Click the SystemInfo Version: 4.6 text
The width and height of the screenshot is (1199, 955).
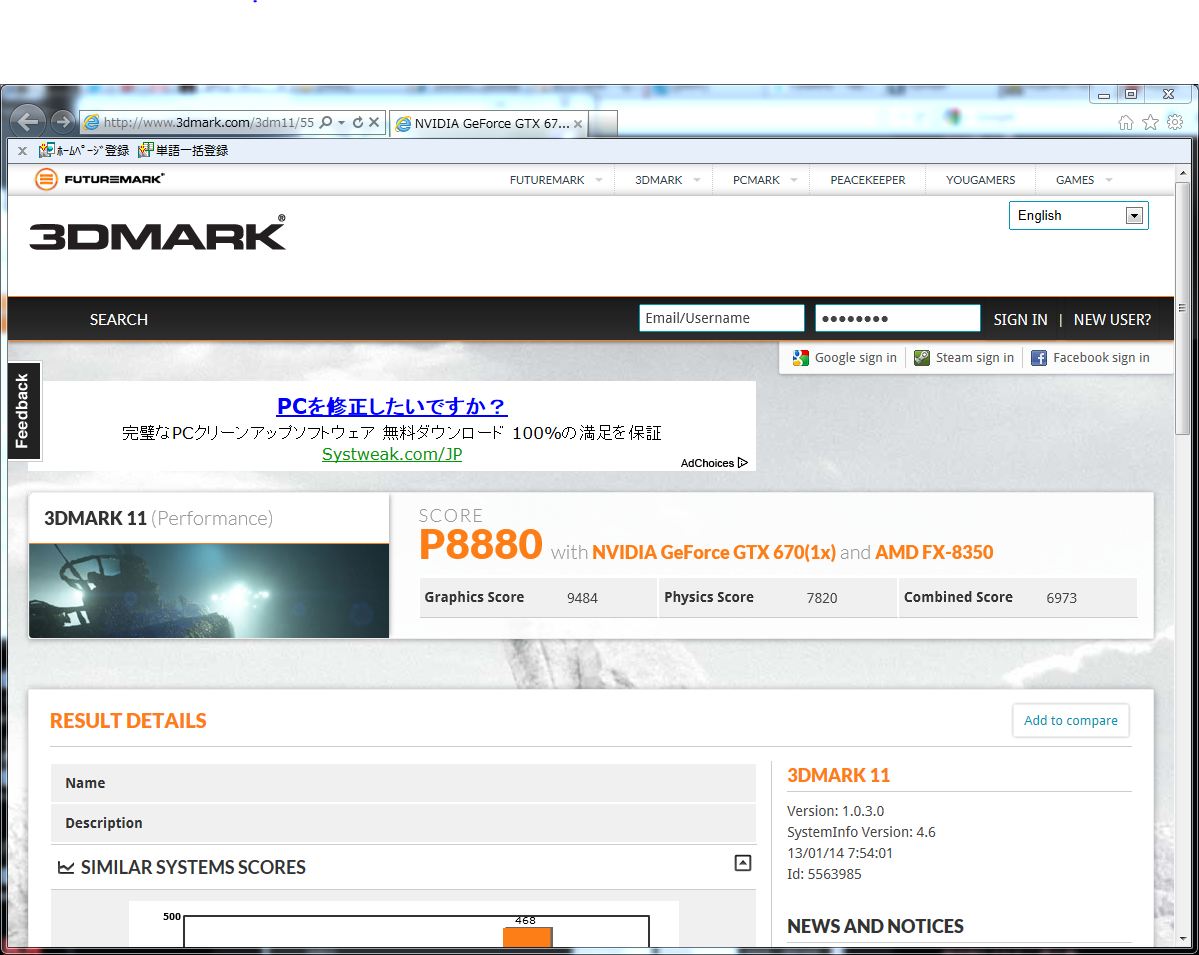[x=861, y=832]
